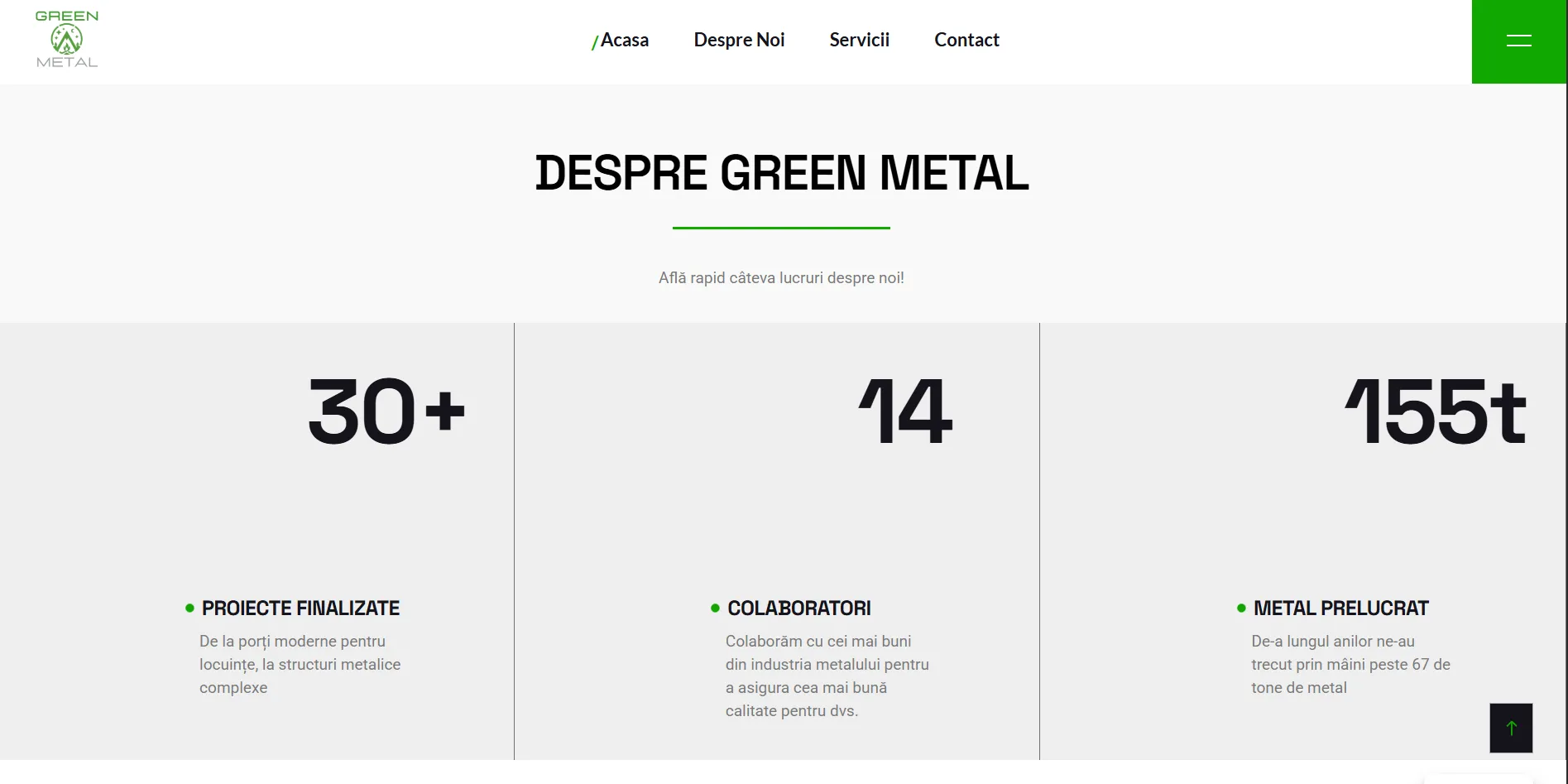The height and width of the screenshot is (784, 1568).
Task: Click the COLABORATORI title
Action: coord(799,608)
